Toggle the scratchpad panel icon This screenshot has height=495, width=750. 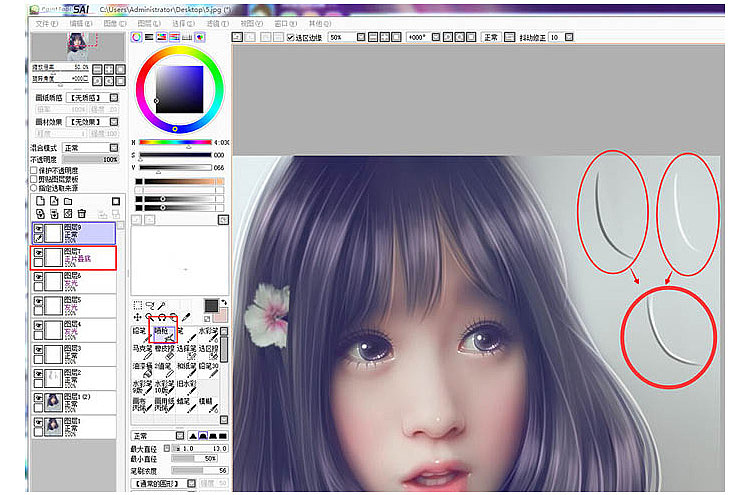[199, 37]
